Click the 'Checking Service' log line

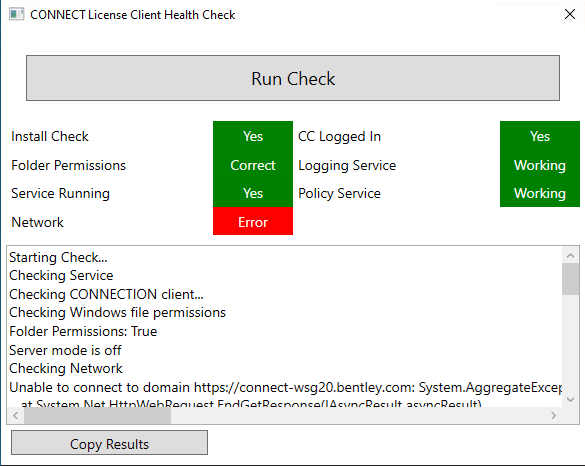pos(61,275)
